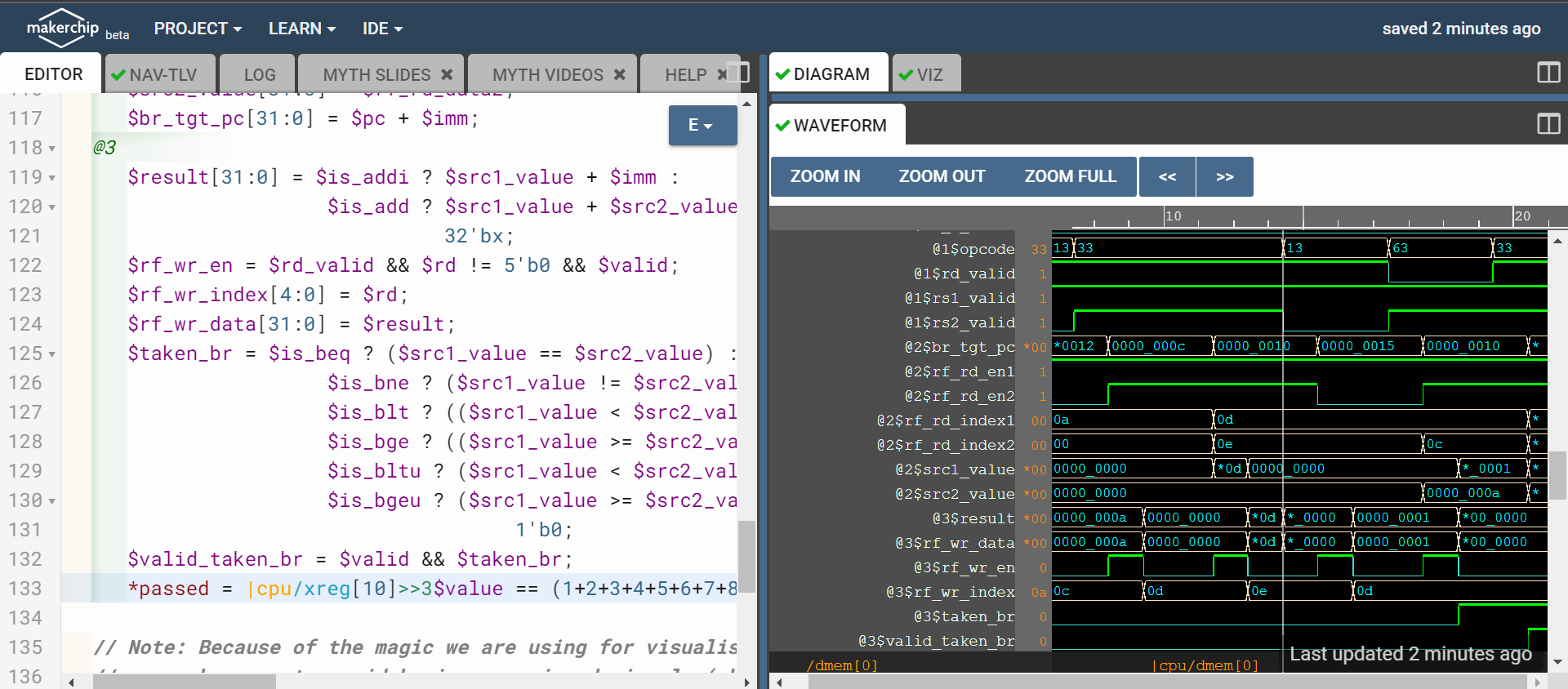The width and height of the screenshot is (1568, 689).
Task: Switch to the NAV-TLV tab
Action: [x=161, y=75]
